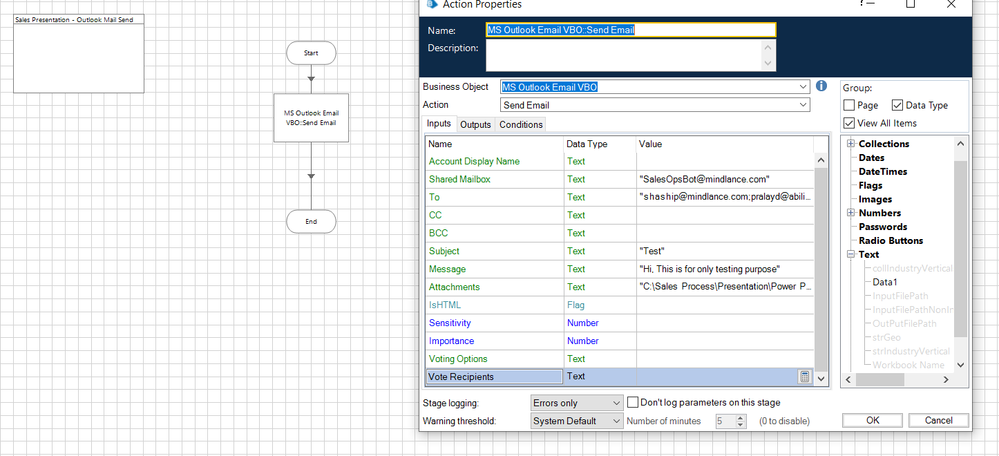Click the OK button
Viewport: 999px width, 456px height.
click(x=872, y=421)
